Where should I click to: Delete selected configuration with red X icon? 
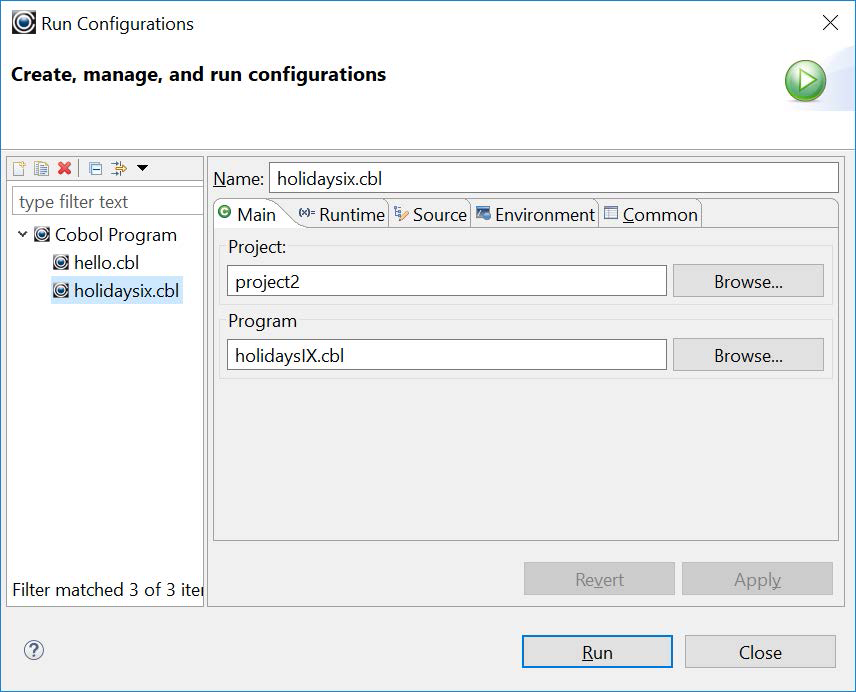[64, 168]
